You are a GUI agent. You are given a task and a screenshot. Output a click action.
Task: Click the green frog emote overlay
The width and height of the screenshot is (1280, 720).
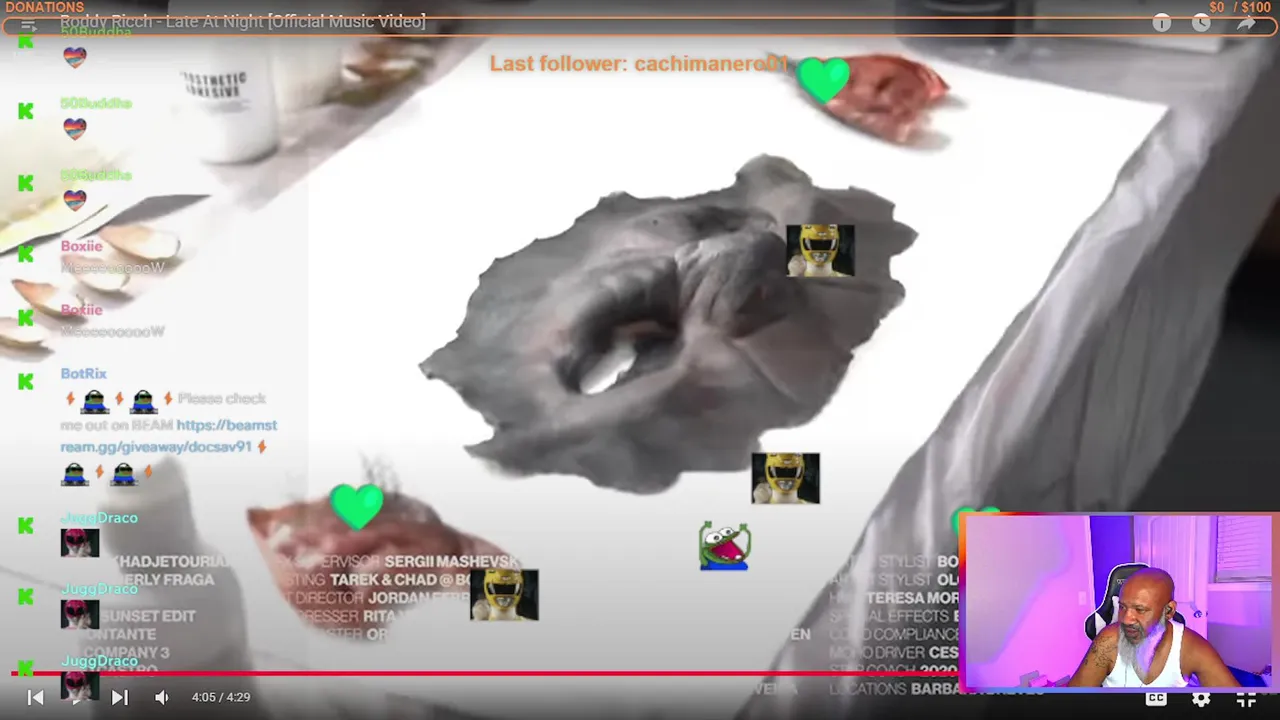point(724,546)
